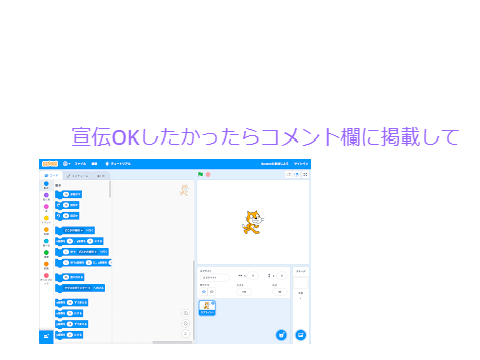Click the Choose a Backdrop round button
This screenshot has width=480, height=360.
pyautogui.click(x=301, y=335)
